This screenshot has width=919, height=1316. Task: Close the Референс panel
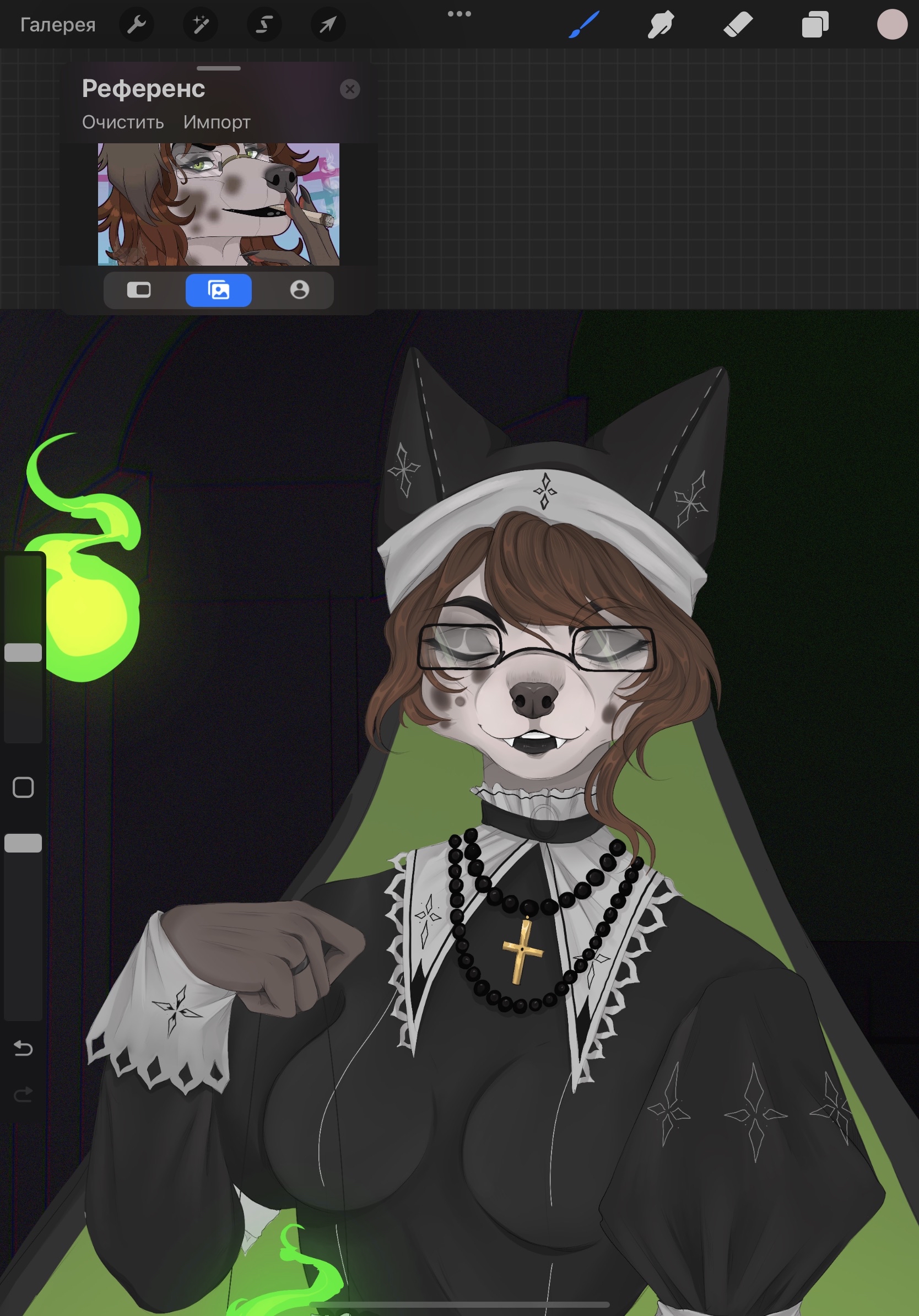coord(349,89)
